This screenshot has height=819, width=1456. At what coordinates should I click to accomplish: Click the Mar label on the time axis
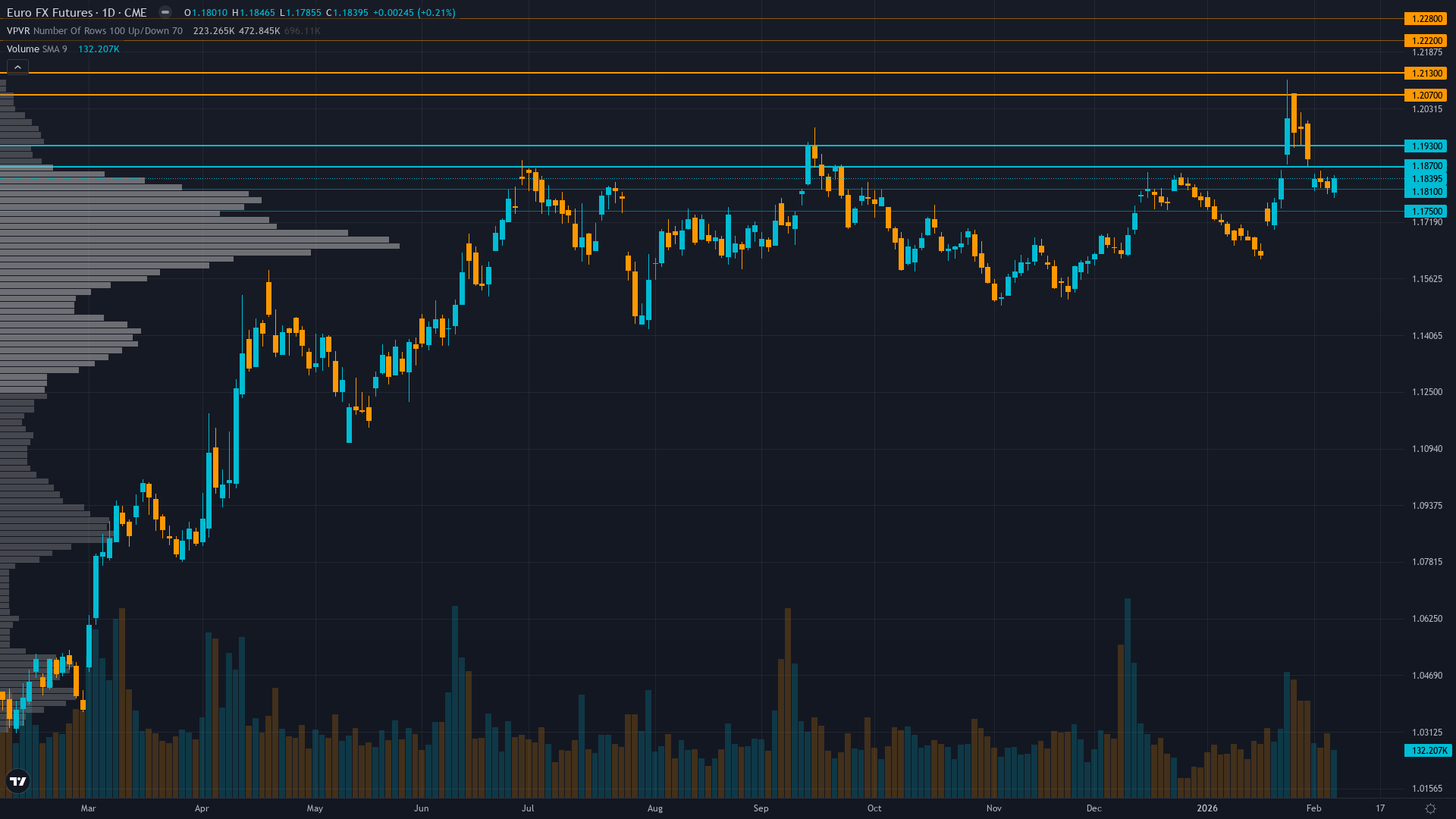(x=89, y=809)
